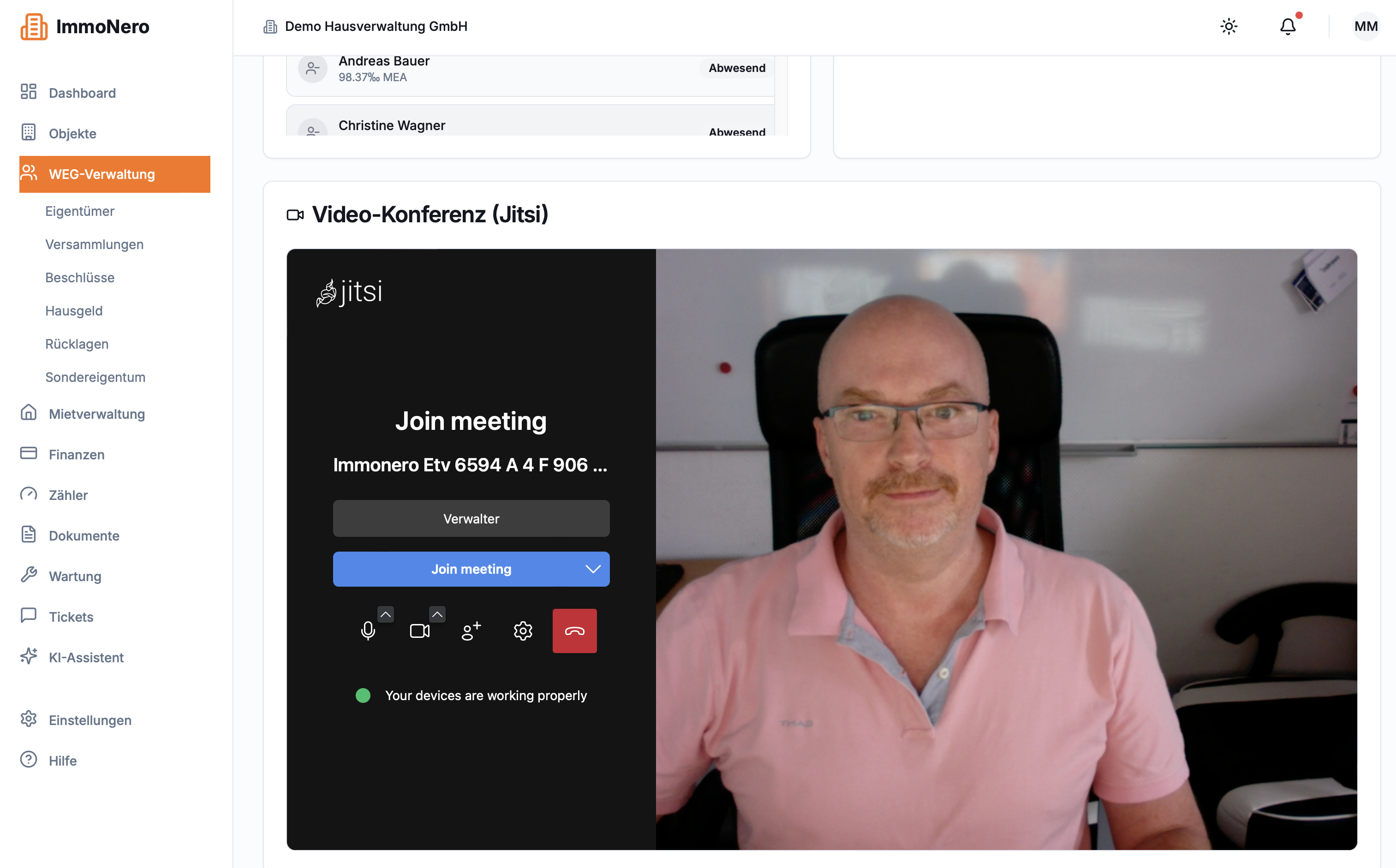
Task: Click the red hang-up button
Action: (574, 631)
